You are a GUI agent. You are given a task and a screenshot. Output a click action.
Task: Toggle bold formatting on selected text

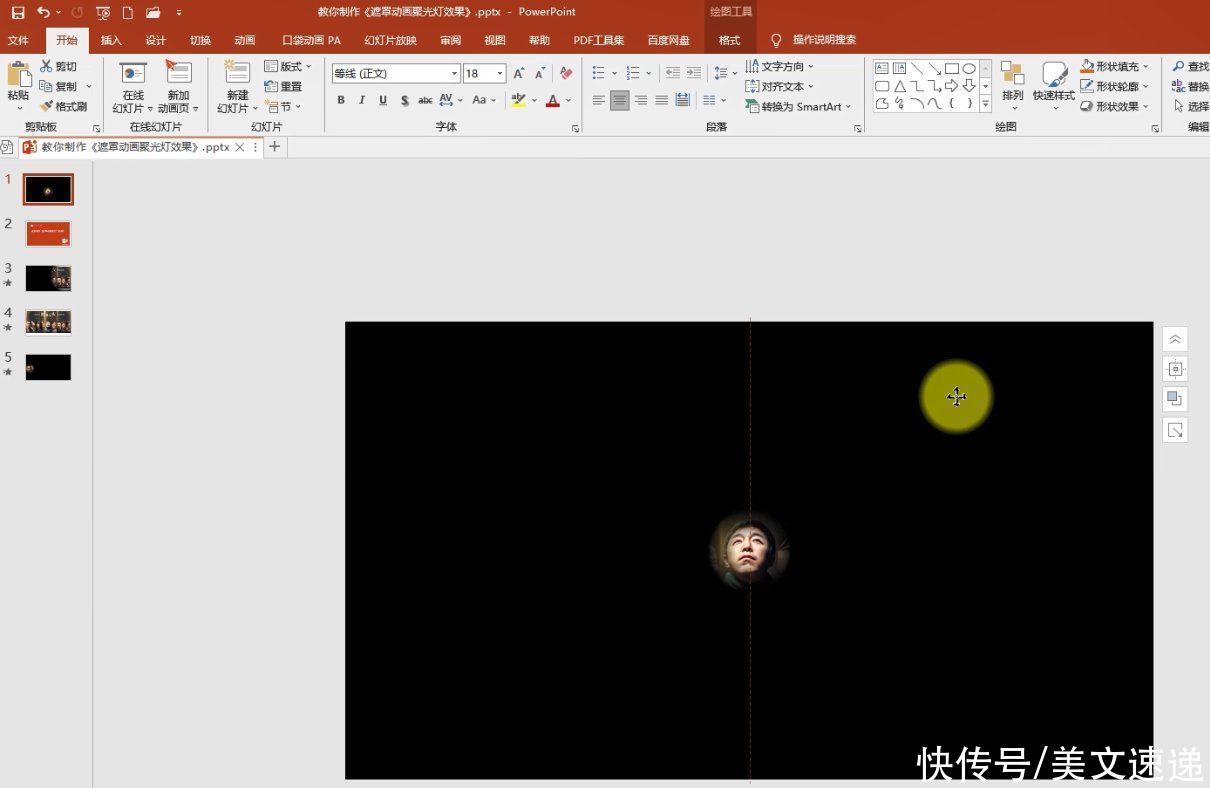(x=340, y=100)
